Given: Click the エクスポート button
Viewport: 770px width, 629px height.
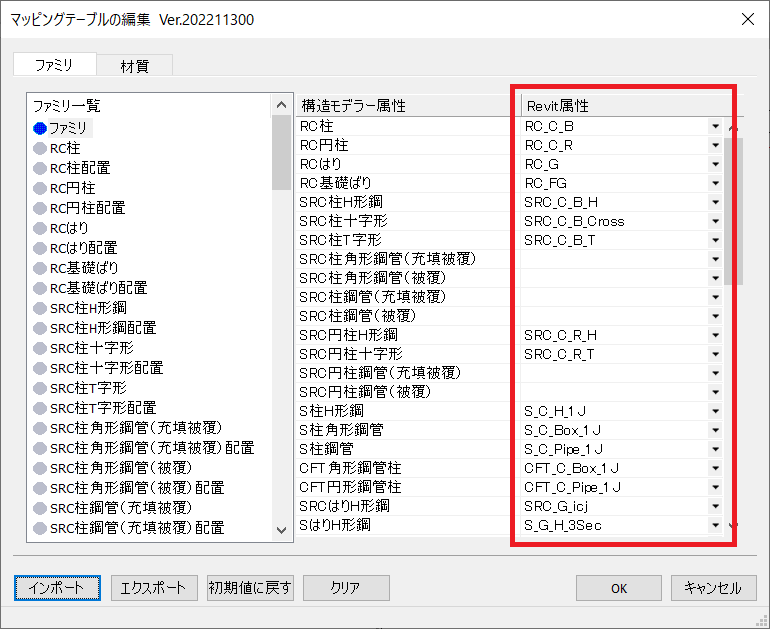Looking at the screenshot, I should coord(154,588).
